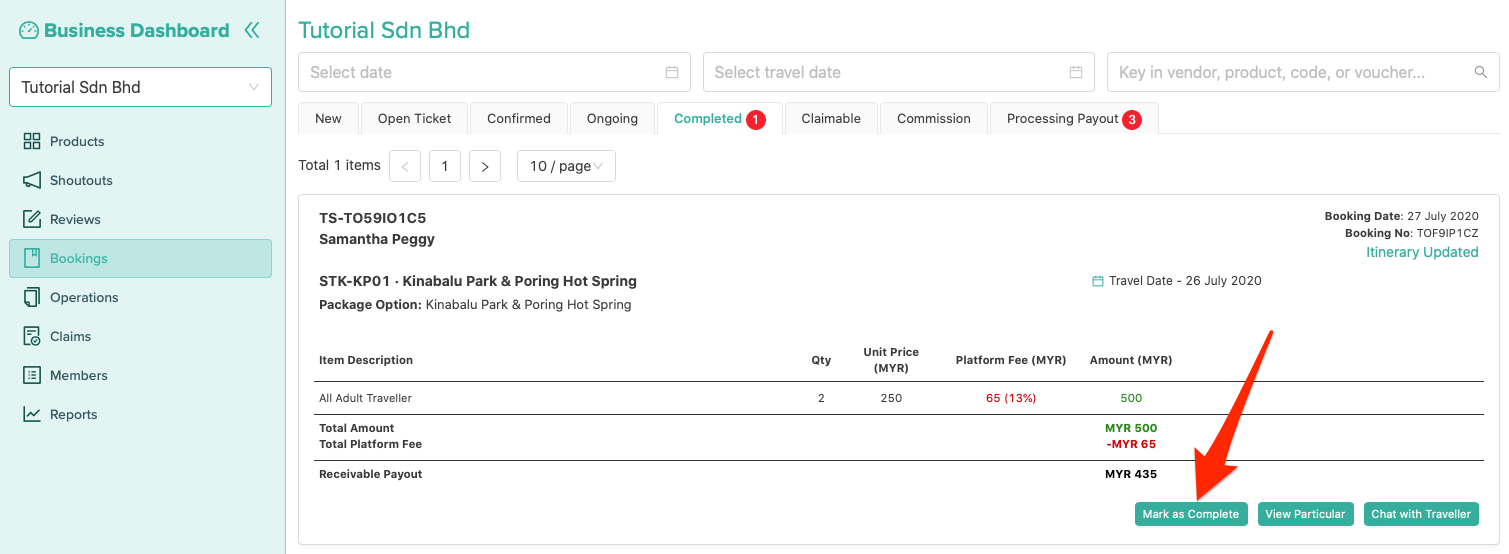
Task: Switch to the Processing Payout tab
Action: [x=1072, y=118]
